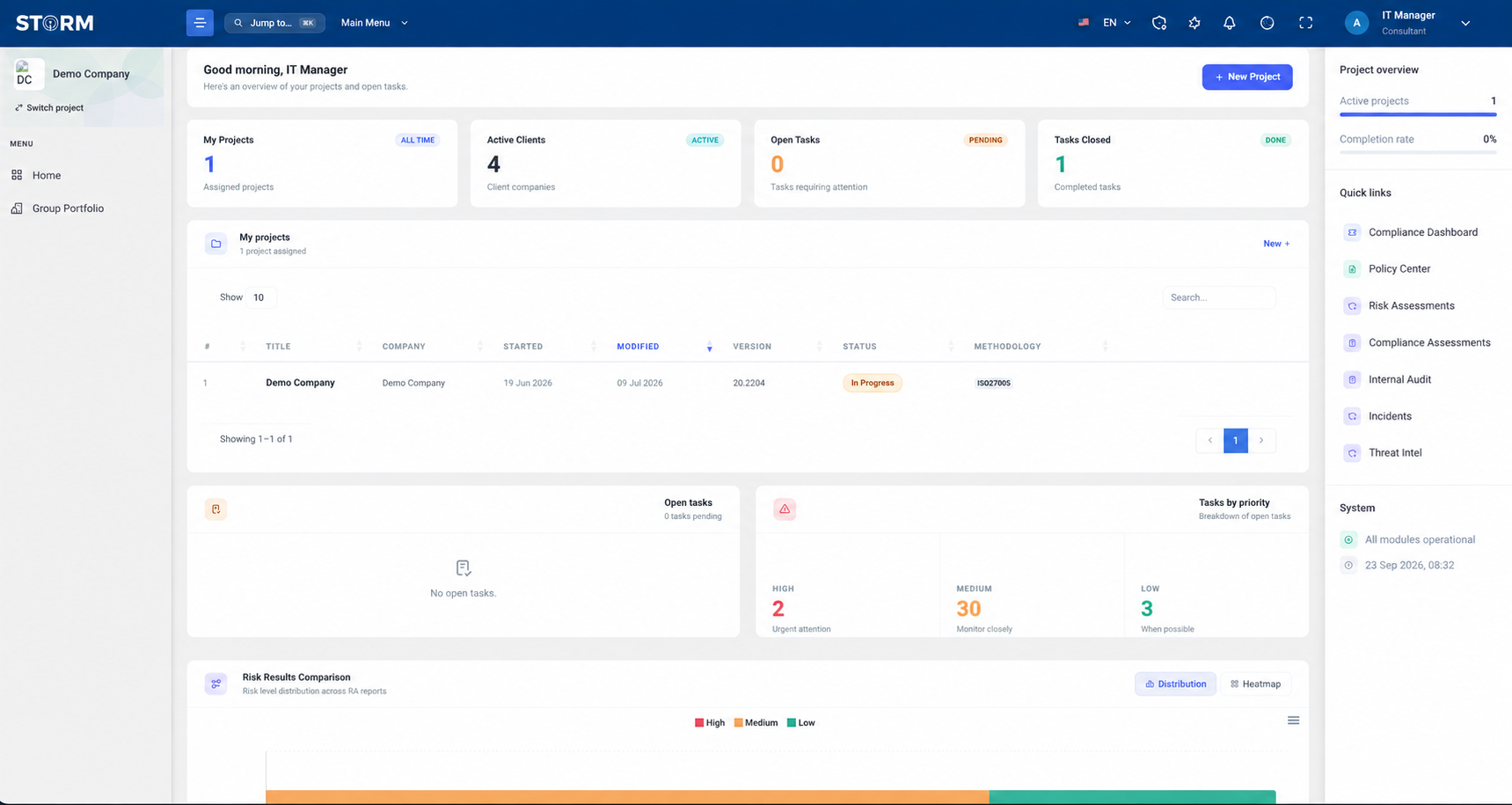Click the New + link in My projects

(x=1276, y=244)
